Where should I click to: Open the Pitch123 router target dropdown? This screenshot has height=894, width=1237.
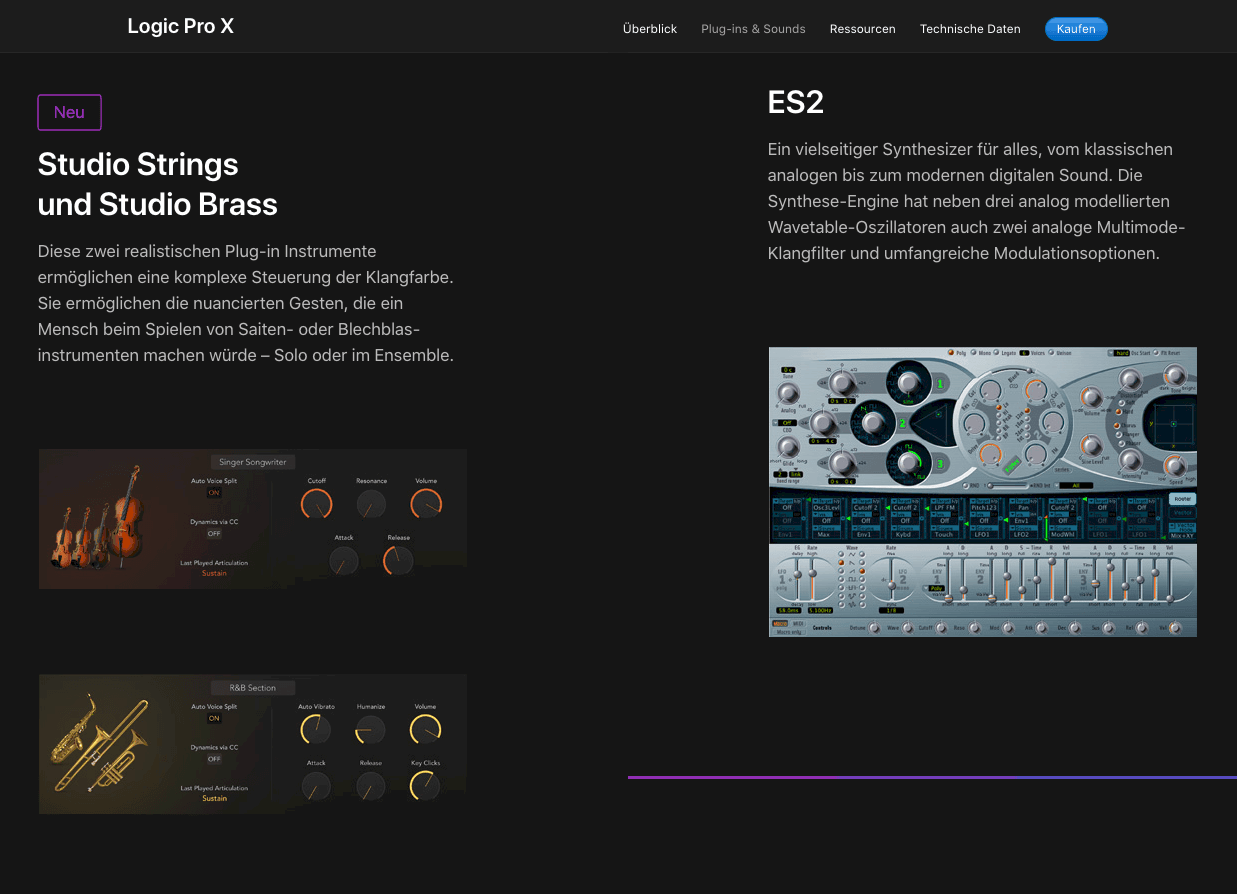click(984, 507)
